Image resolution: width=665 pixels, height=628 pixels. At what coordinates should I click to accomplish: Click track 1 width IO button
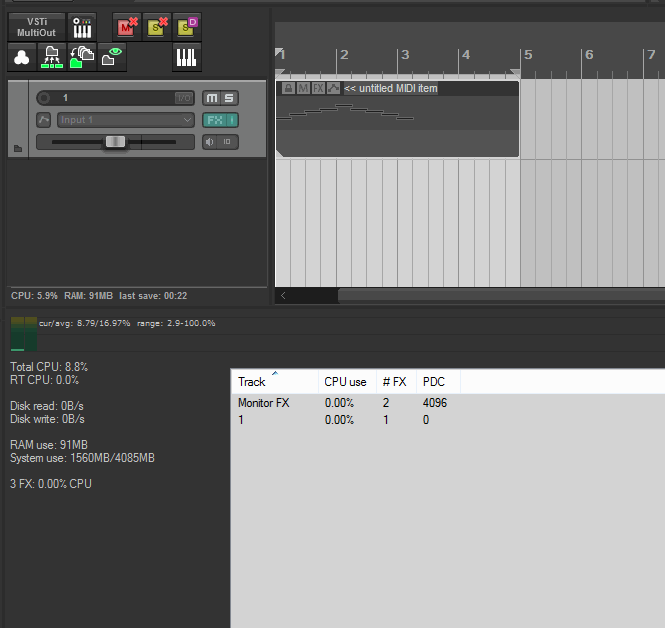coord(228,142)
